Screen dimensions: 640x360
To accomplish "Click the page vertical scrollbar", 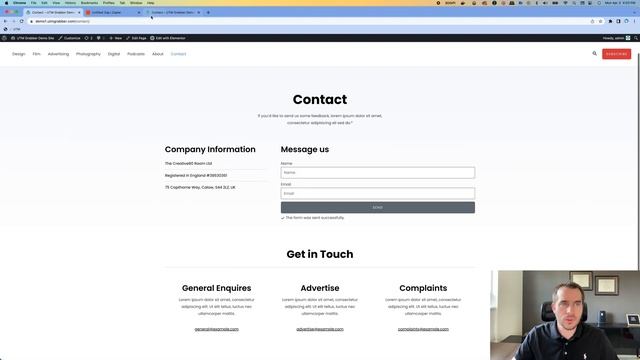I will click(x=638, y=163).
